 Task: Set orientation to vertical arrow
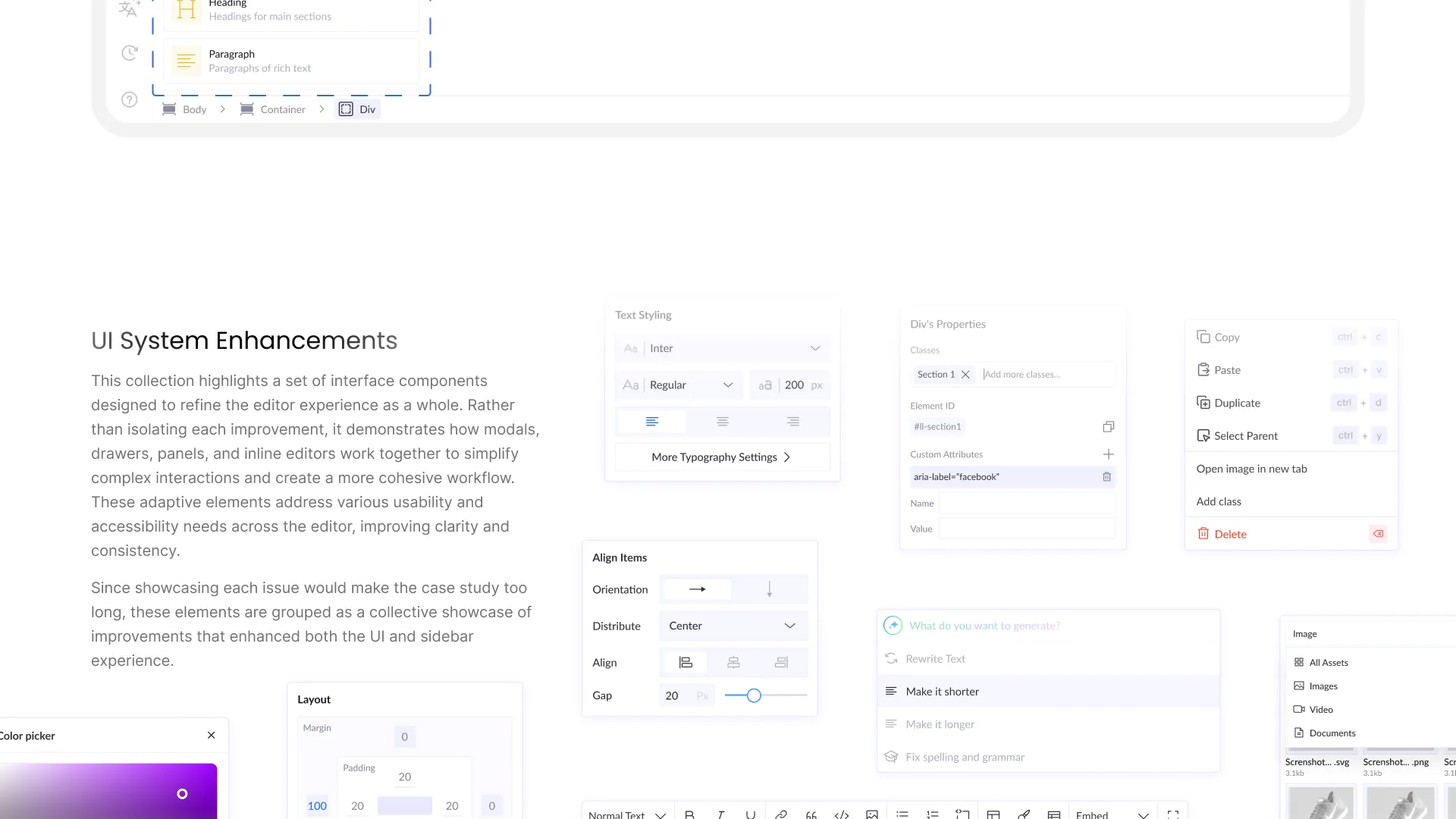(x=769, y=589)
